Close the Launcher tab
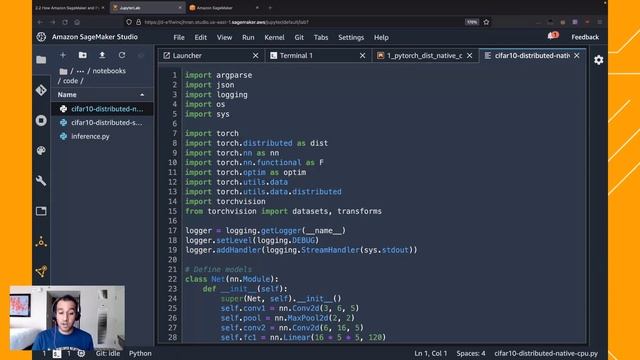Image resolution: width=640 pixels, height=360 pixels. [x=256, y=56]
